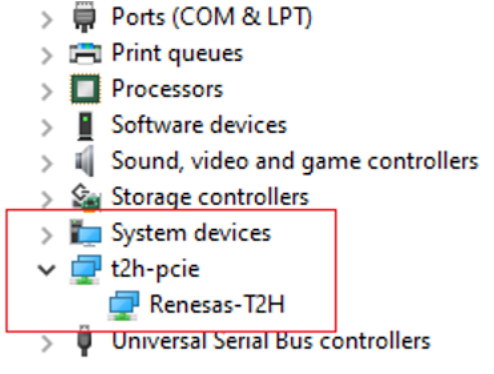
Task: Click the speaker icon for Sound controllers
Action: click(x=85, y=161)
